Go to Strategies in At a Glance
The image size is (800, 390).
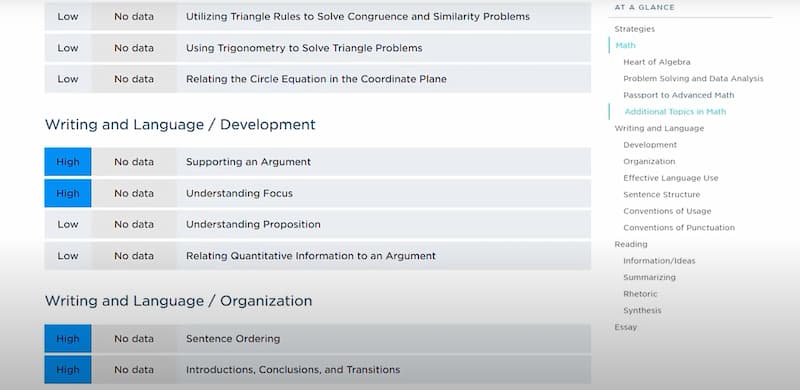634,29
